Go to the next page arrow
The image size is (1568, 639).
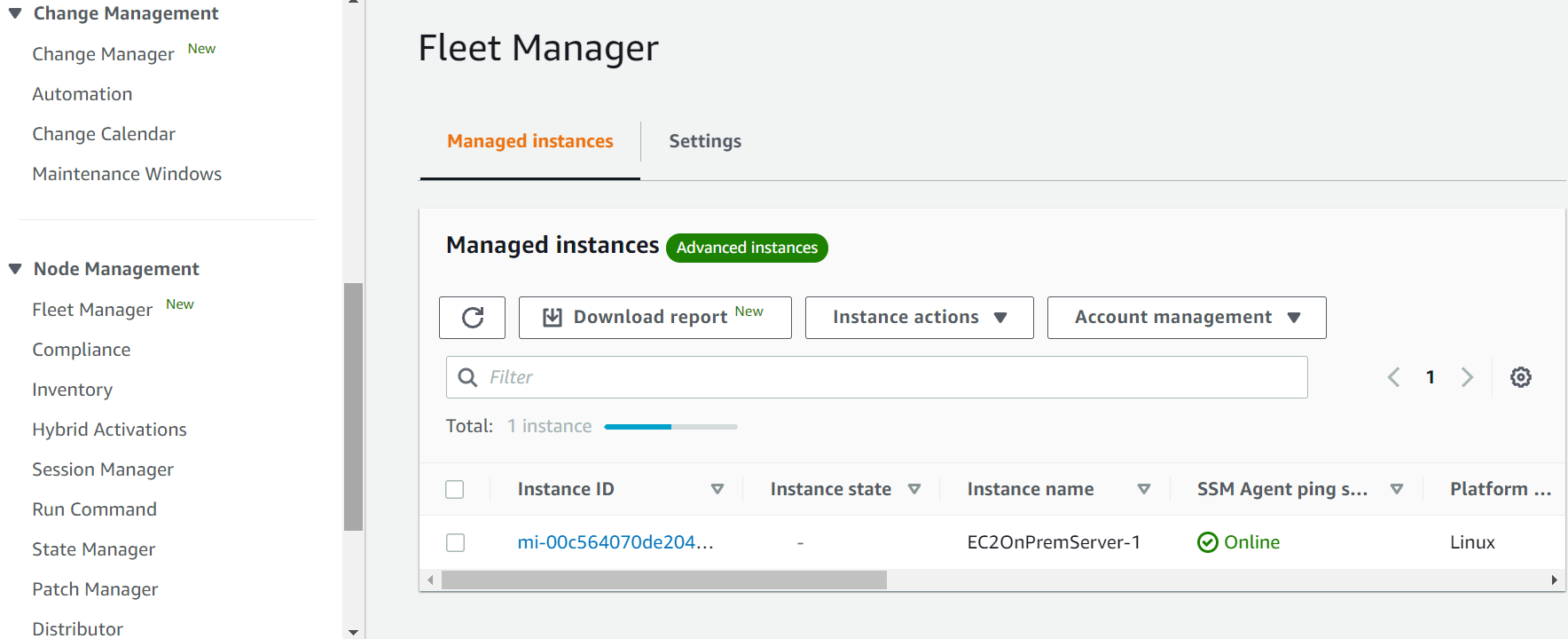click(1467, 377)
